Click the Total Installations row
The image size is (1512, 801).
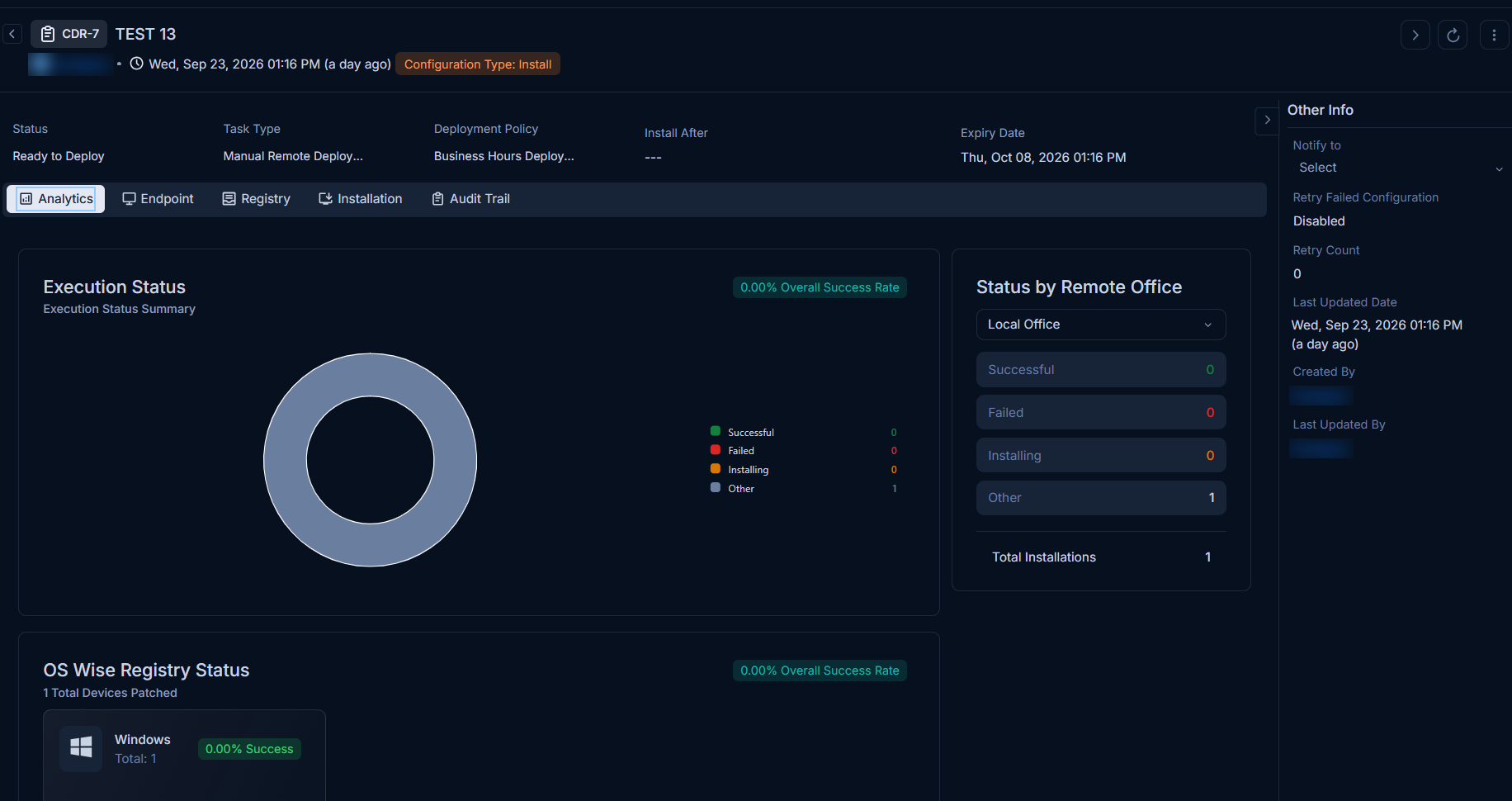pyautogui.click(x=1101, y=557)
